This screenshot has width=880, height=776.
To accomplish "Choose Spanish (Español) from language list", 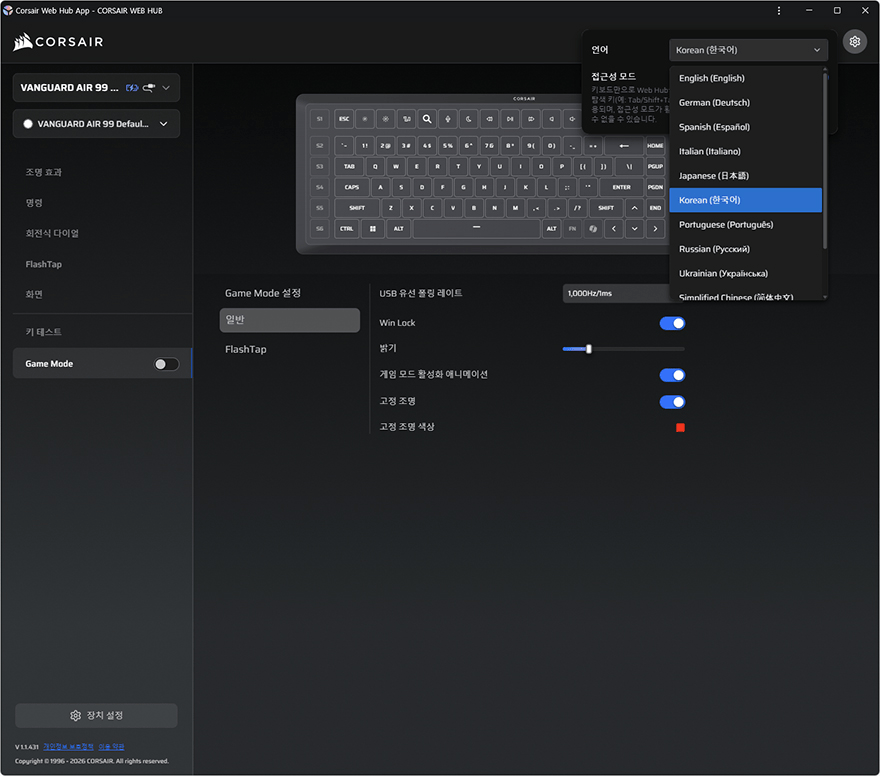I will point(745,127).
